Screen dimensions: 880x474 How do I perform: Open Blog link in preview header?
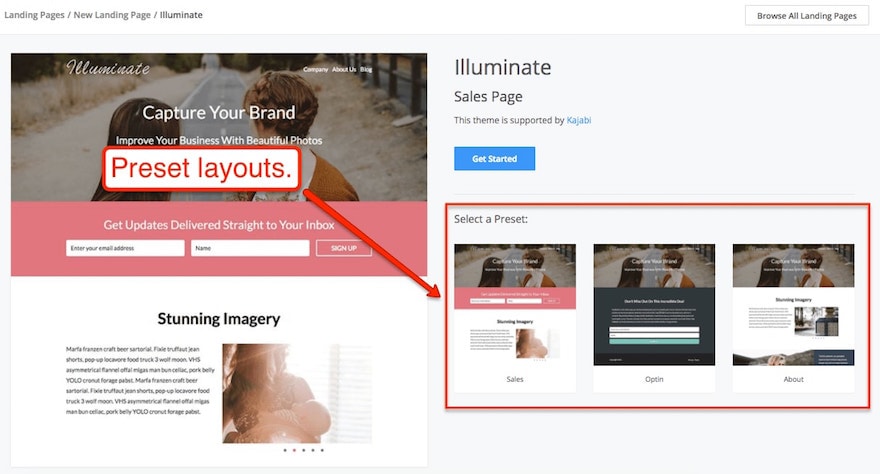tap(366, 70)
